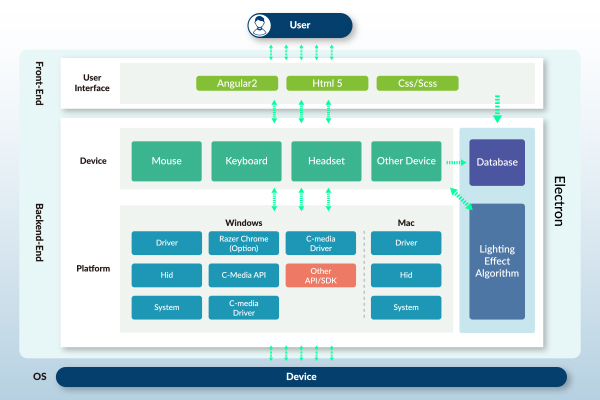The height and width of the screenshot is (400, 600).
Task: Select the C-media Driver box below C-Media API
Action: tap(244, 307)
